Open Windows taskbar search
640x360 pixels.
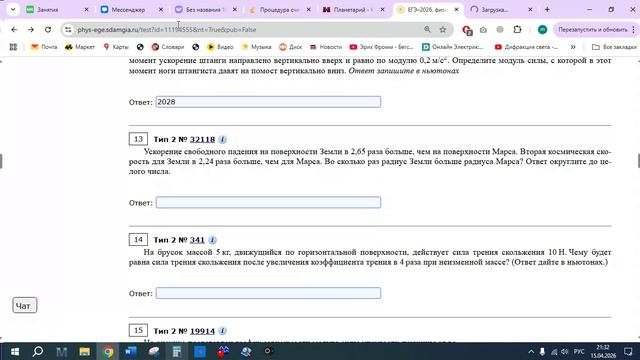click(x=38, y=351)
